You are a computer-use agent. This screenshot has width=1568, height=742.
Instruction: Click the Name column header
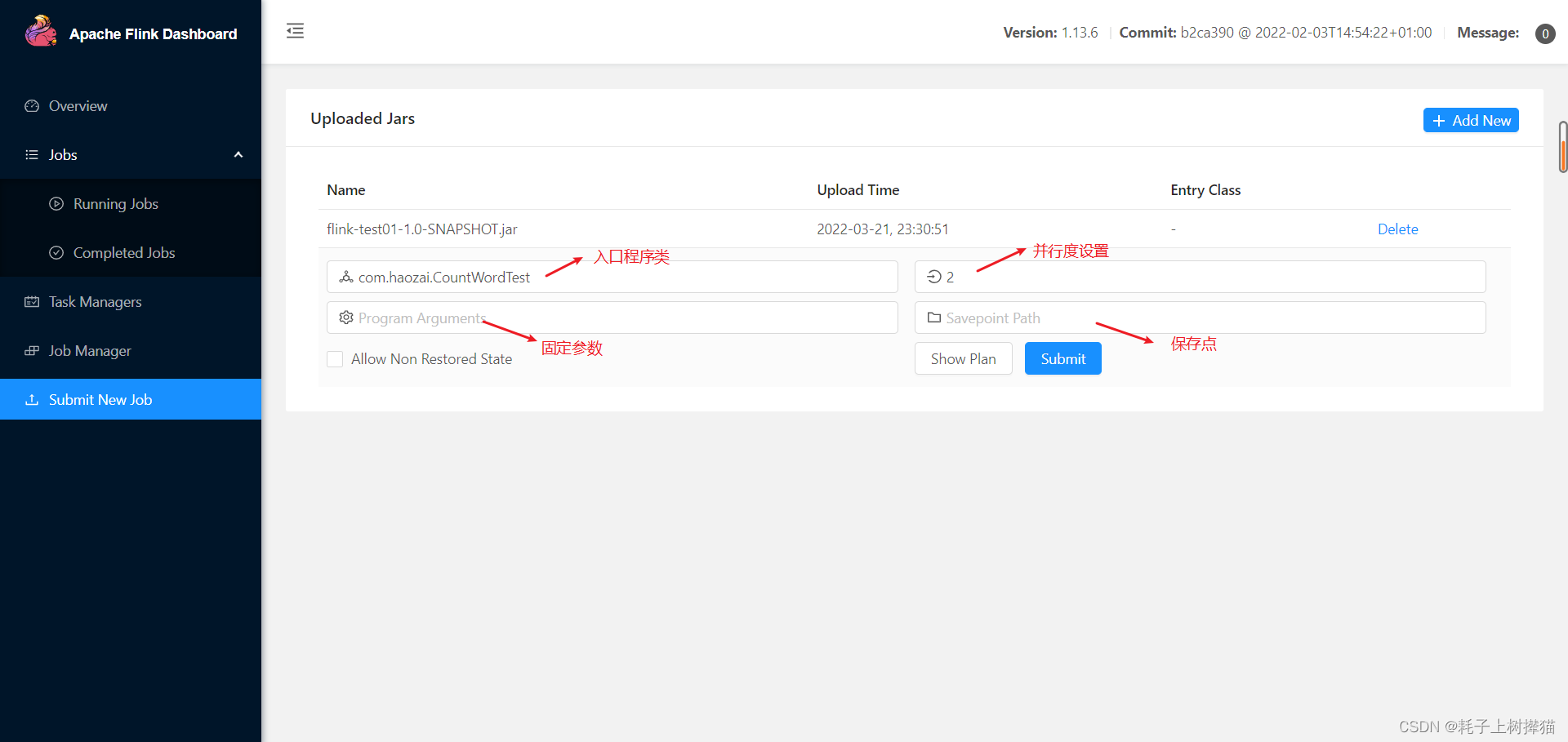pos(346,190)
